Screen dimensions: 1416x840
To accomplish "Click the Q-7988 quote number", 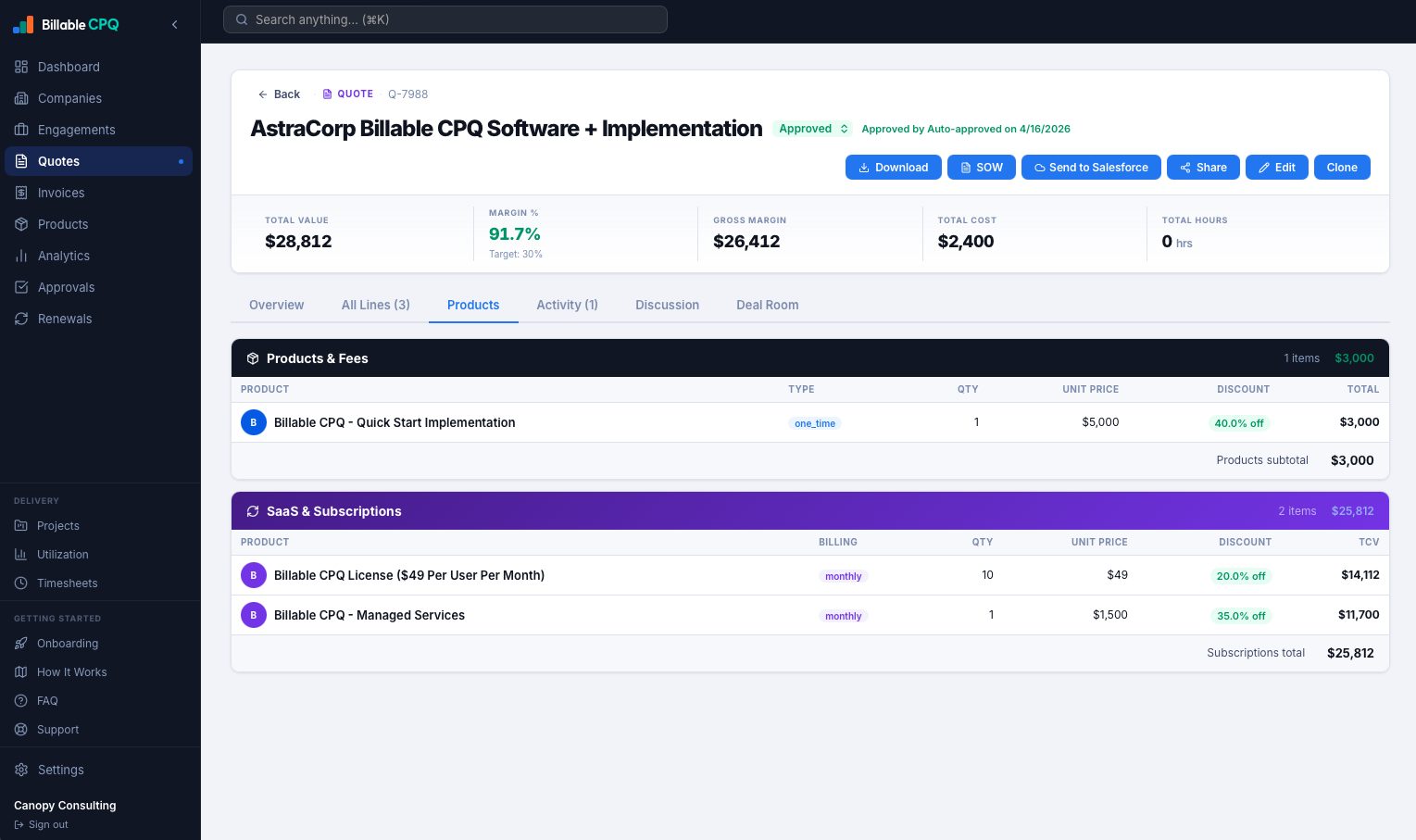I will pyautogui.click(x=407, y=94).
